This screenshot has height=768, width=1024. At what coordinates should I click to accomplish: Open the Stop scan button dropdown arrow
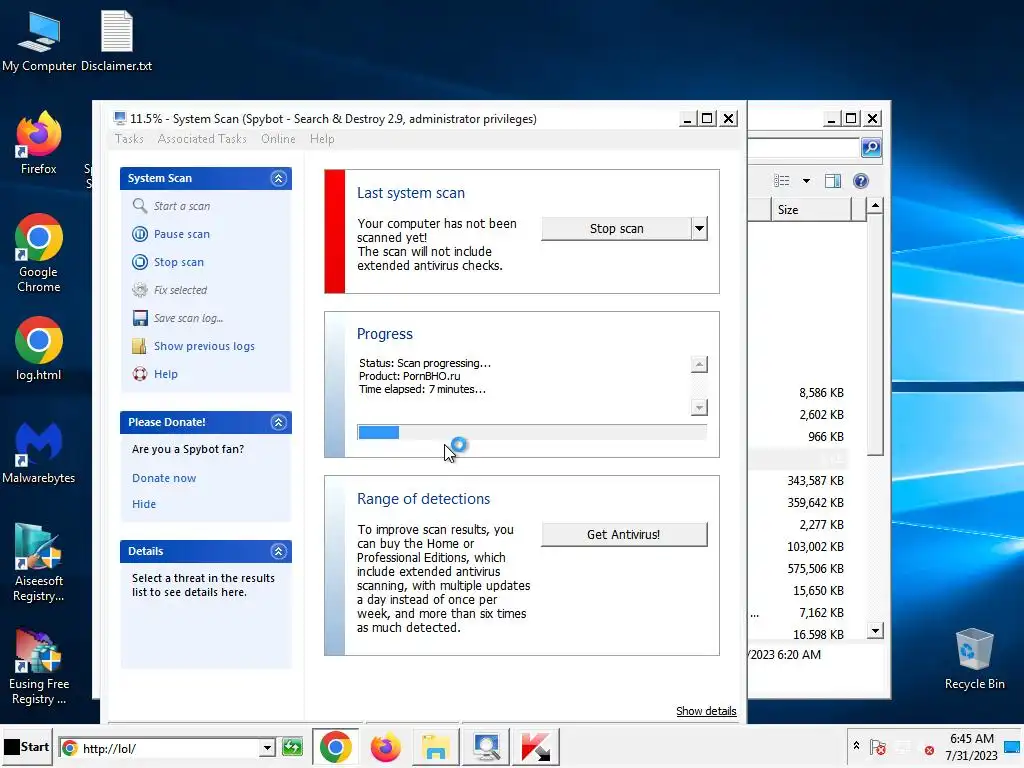(699, 229)
